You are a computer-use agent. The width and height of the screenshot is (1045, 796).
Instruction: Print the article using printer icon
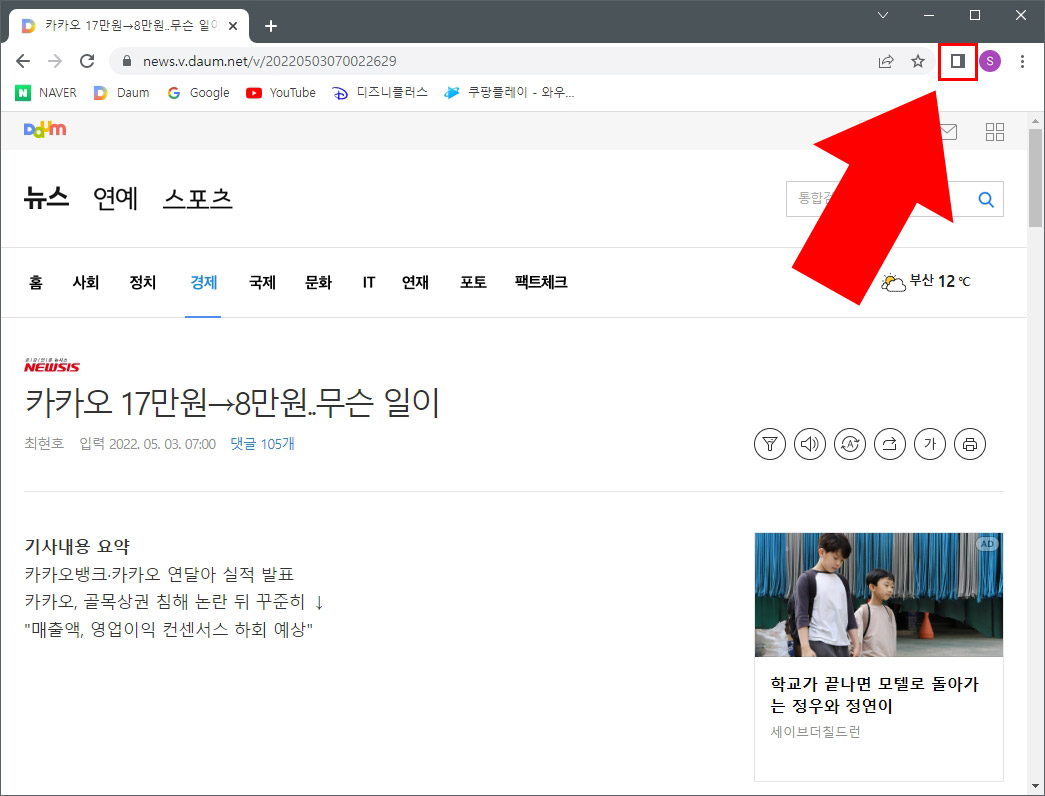pos(970,443)
